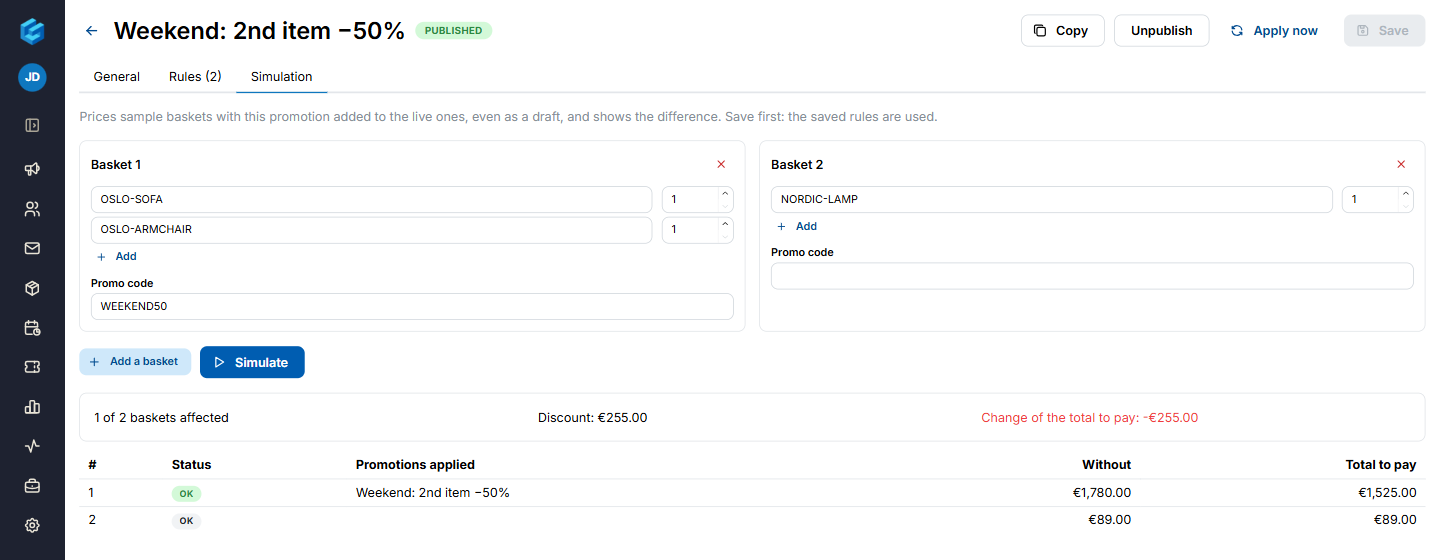
Task: Click Basket 2 empty promo code field
Action: coord(1092,276)
